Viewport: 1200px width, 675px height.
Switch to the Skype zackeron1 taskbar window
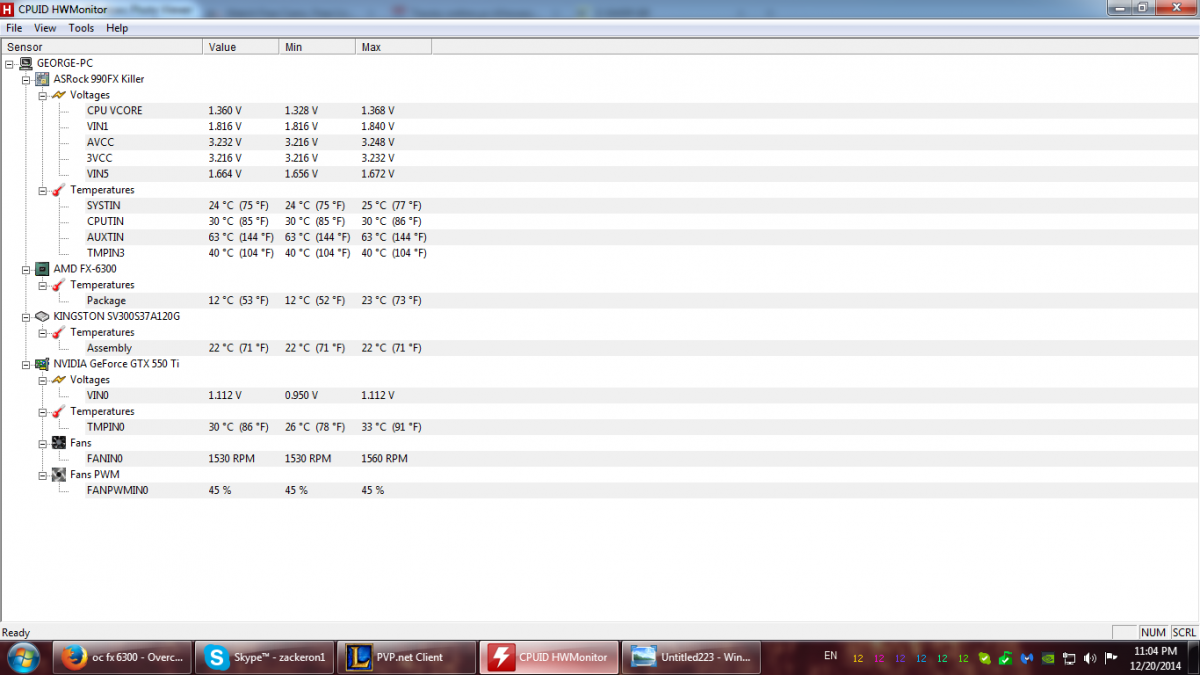click(262, 657)
